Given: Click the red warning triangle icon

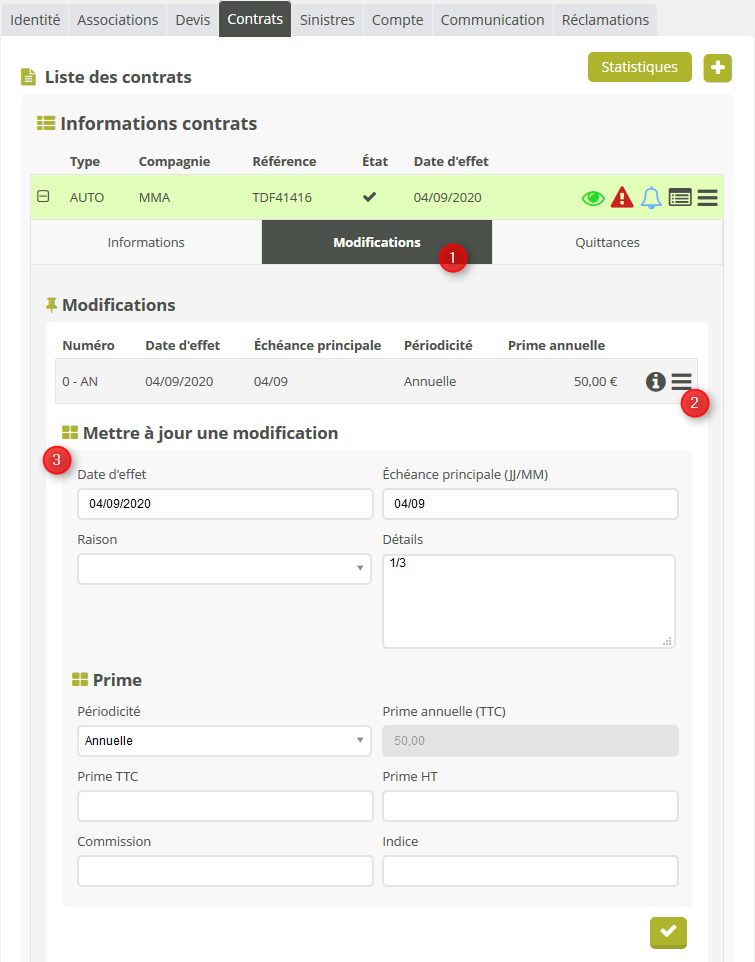Looking at the screenshot, I should 622,198.
